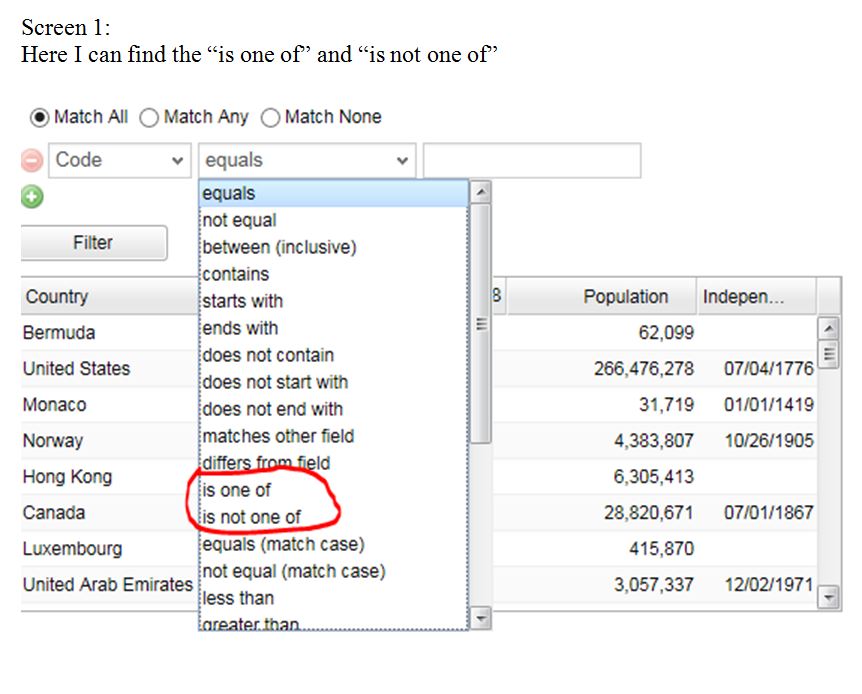Open the Code field dropdown
The width and height of the screenshot is (862, 694).
119,160
